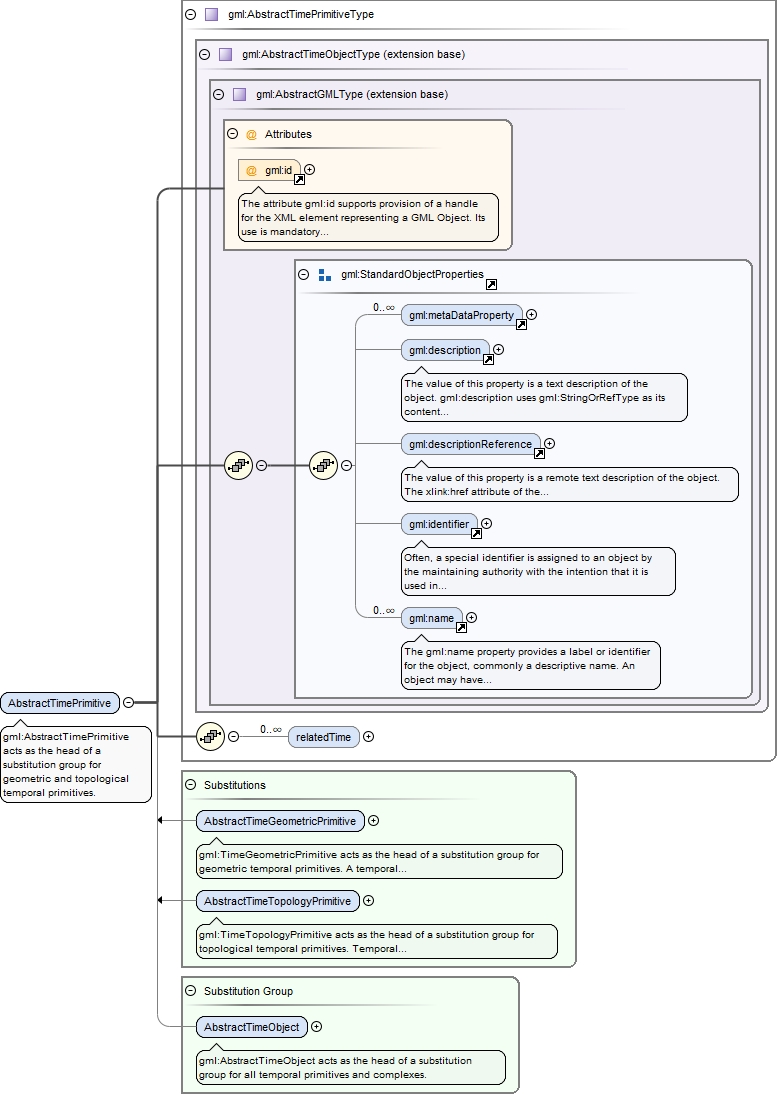Viewport: 778px width, 1095px height.
Task: Select the sequence compositor beside relatedTime
Action: point(210,737)
